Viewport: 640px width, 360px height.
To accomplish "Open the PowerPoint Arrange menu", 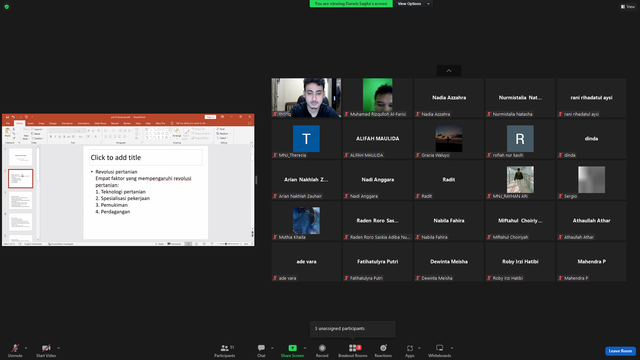I will coord(177,133).
